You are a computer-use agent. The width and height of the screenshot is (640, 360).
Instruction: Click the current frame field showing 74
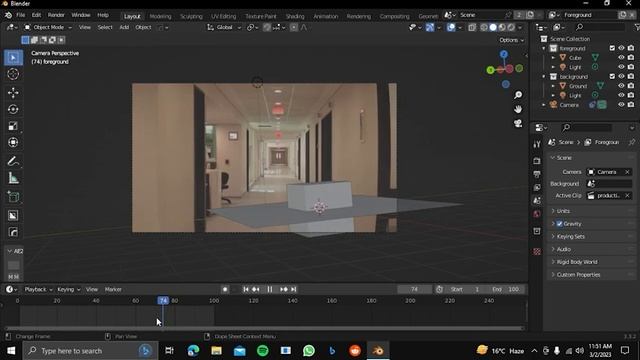[414, 289]
